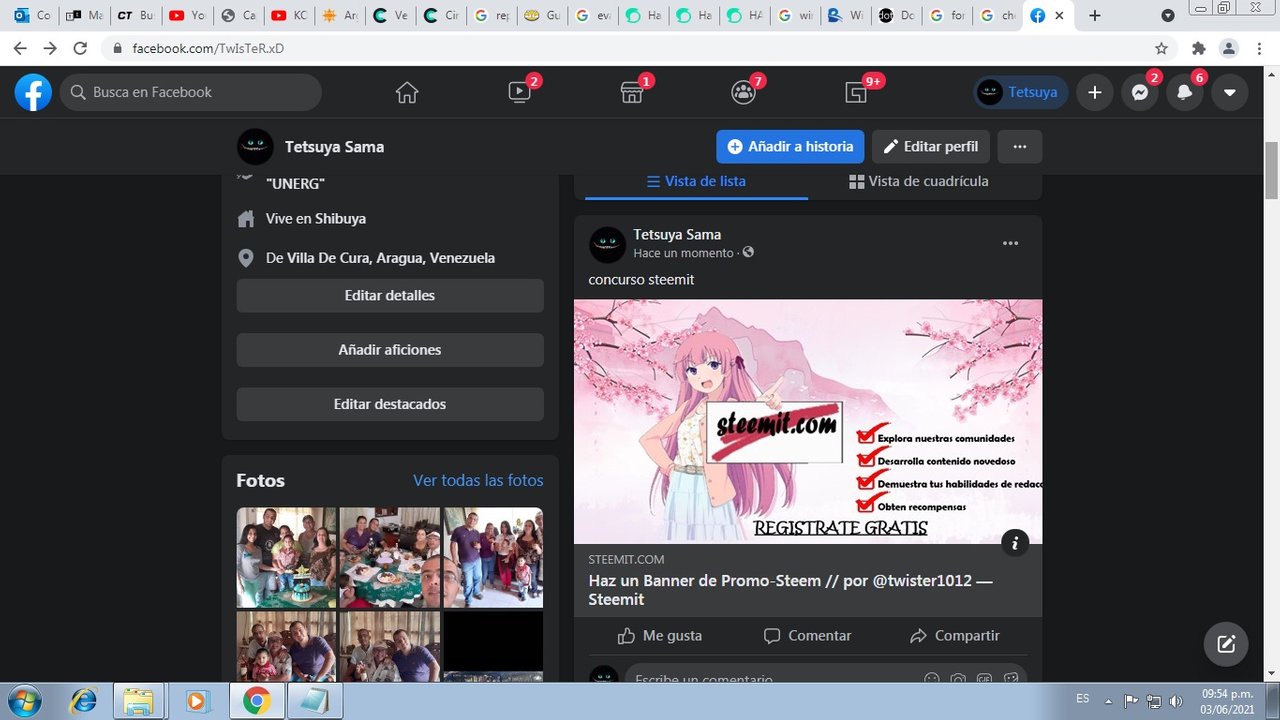Click Vive en Shibuya text

pyautogui.click(x=316, y=218)
